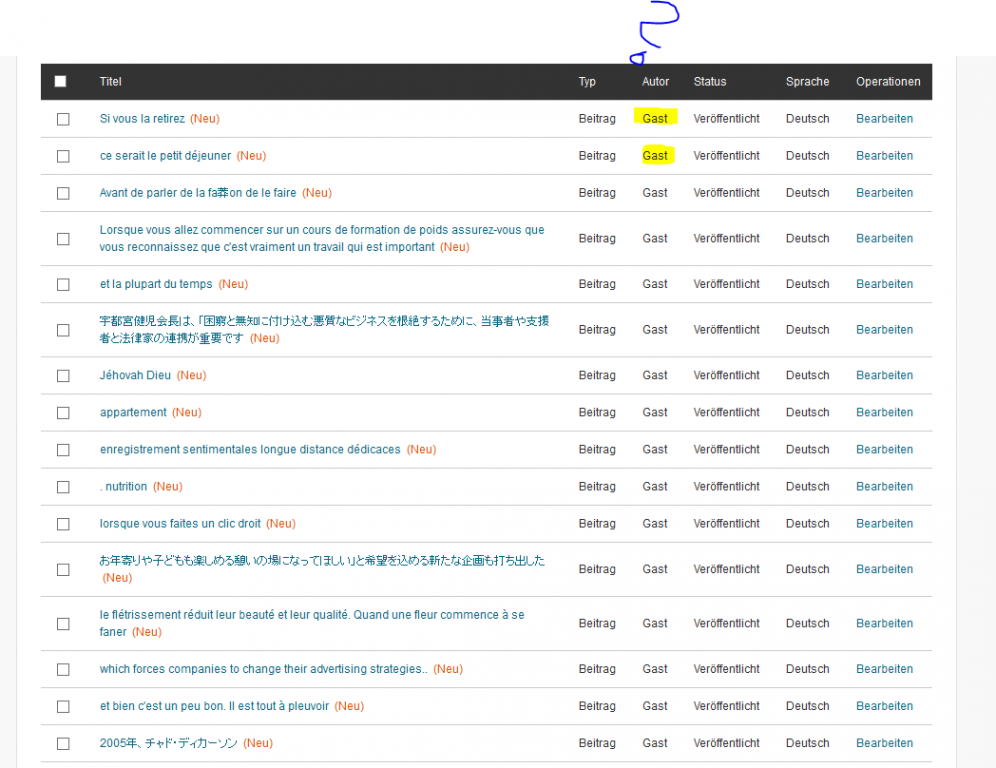
Task: Open 'which forces companies to change' post
Action: coord(263,670)
